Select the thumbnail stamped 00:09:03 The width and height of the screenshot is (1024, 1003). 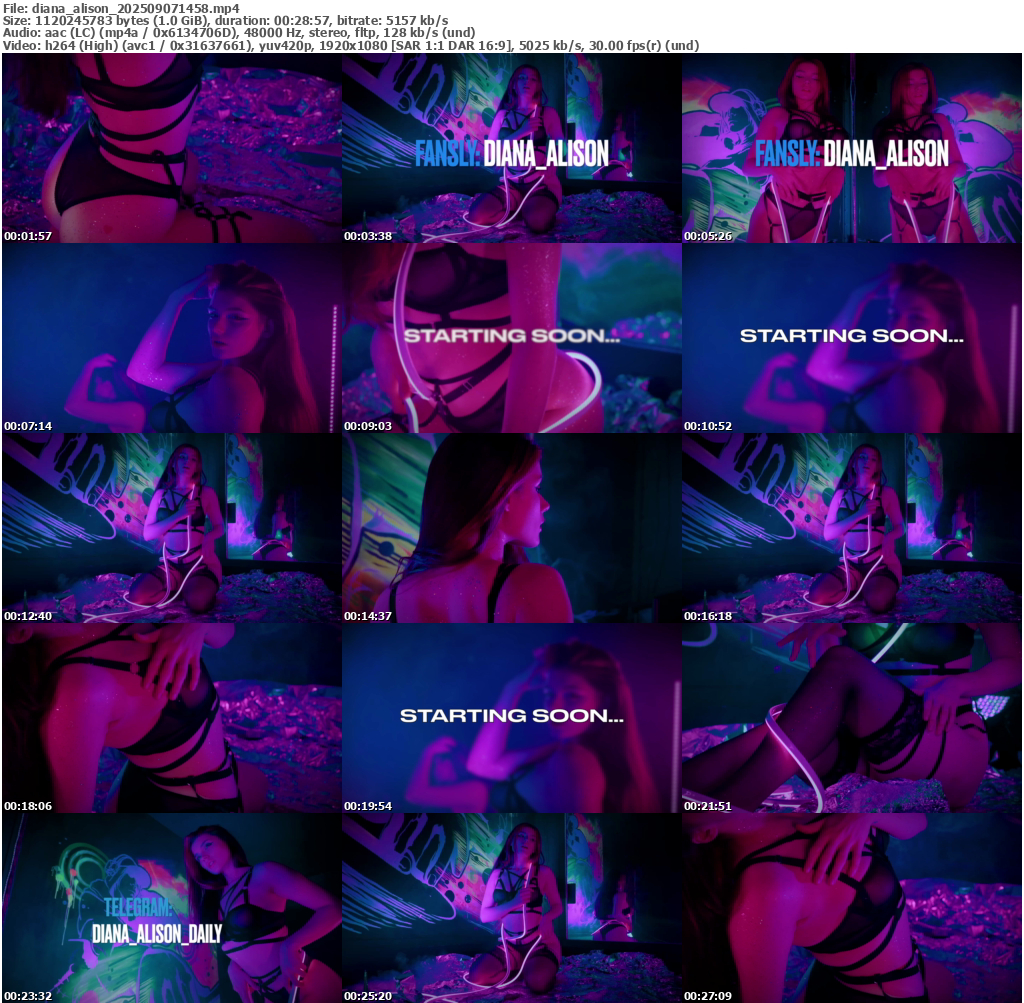tap(512, 338)
